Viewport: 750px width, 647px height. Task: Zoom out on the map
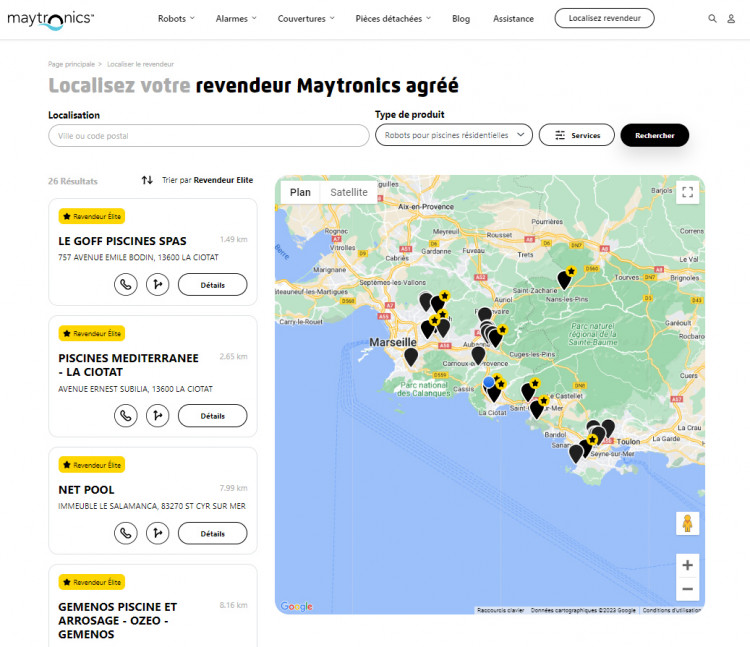pos(687,589)
